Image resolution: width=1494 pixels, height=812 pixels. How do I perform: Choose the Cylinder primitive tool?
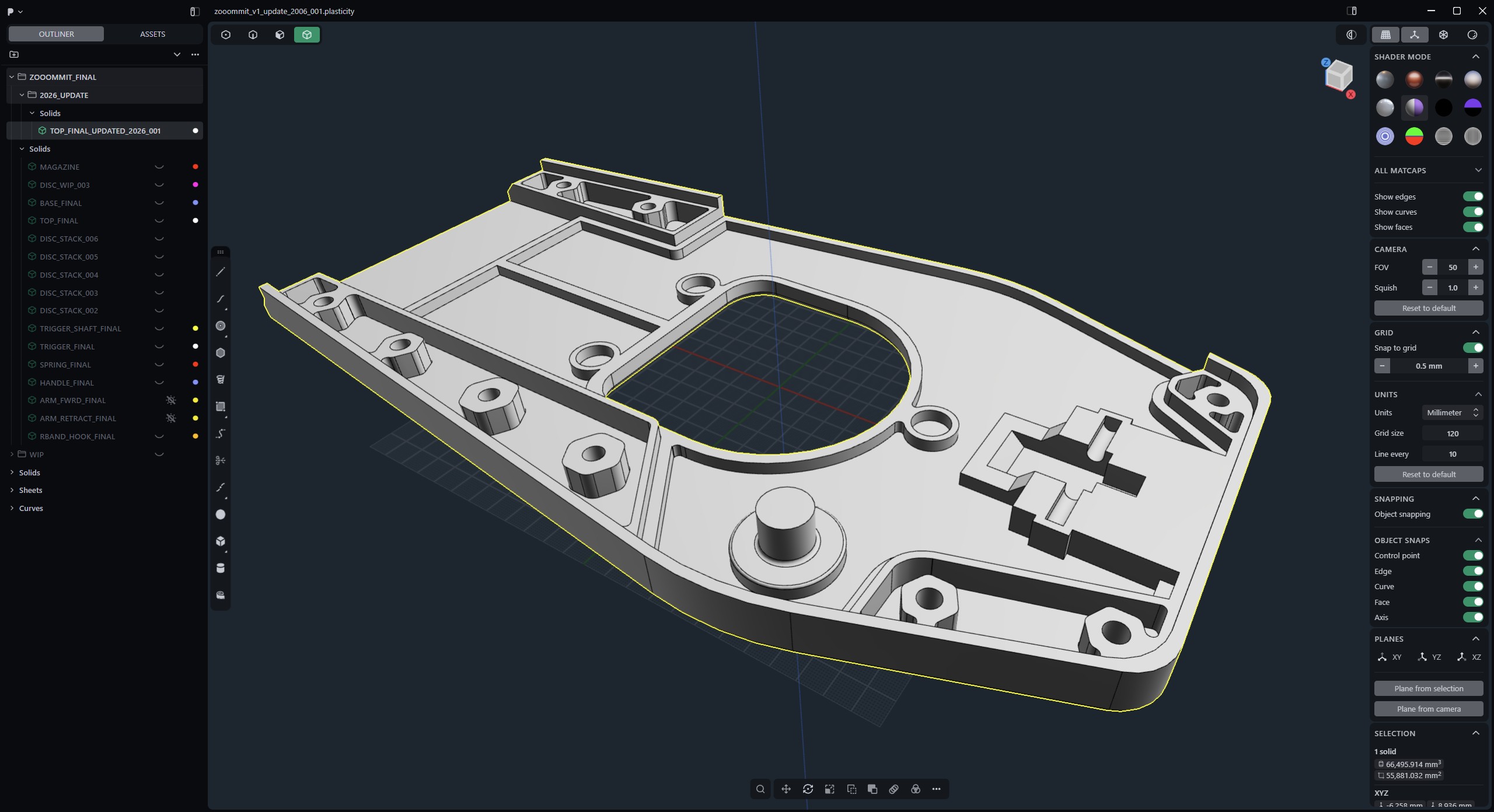point(221,568)
